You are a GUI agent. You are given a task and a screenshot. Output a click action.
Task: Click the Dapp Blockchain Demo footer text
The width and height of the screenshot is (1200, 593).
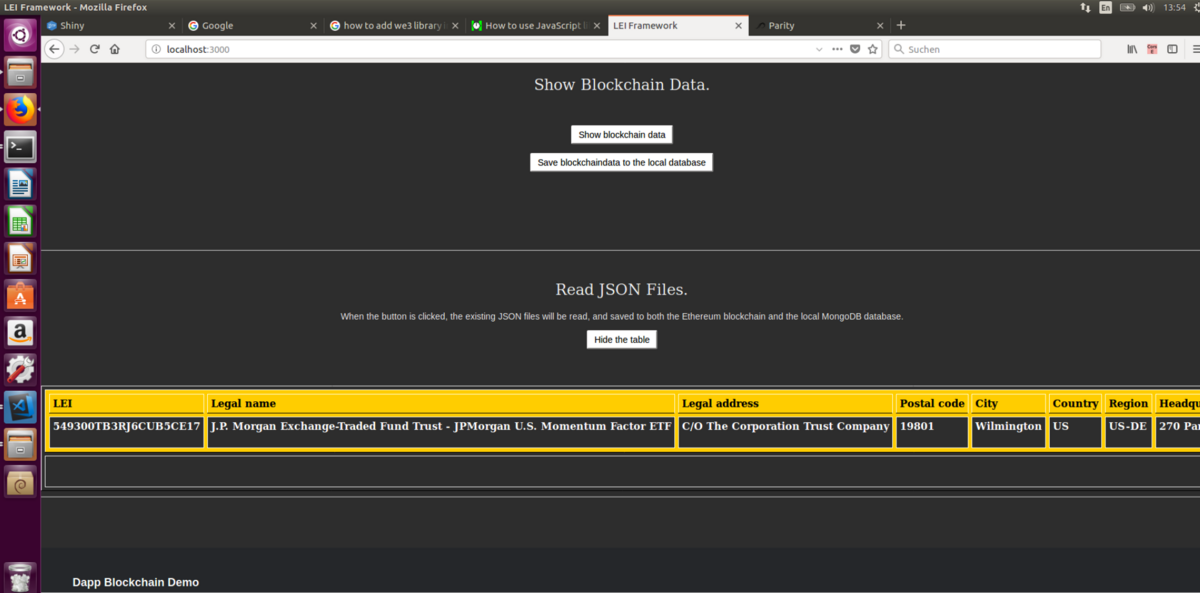tap(135, 582)
